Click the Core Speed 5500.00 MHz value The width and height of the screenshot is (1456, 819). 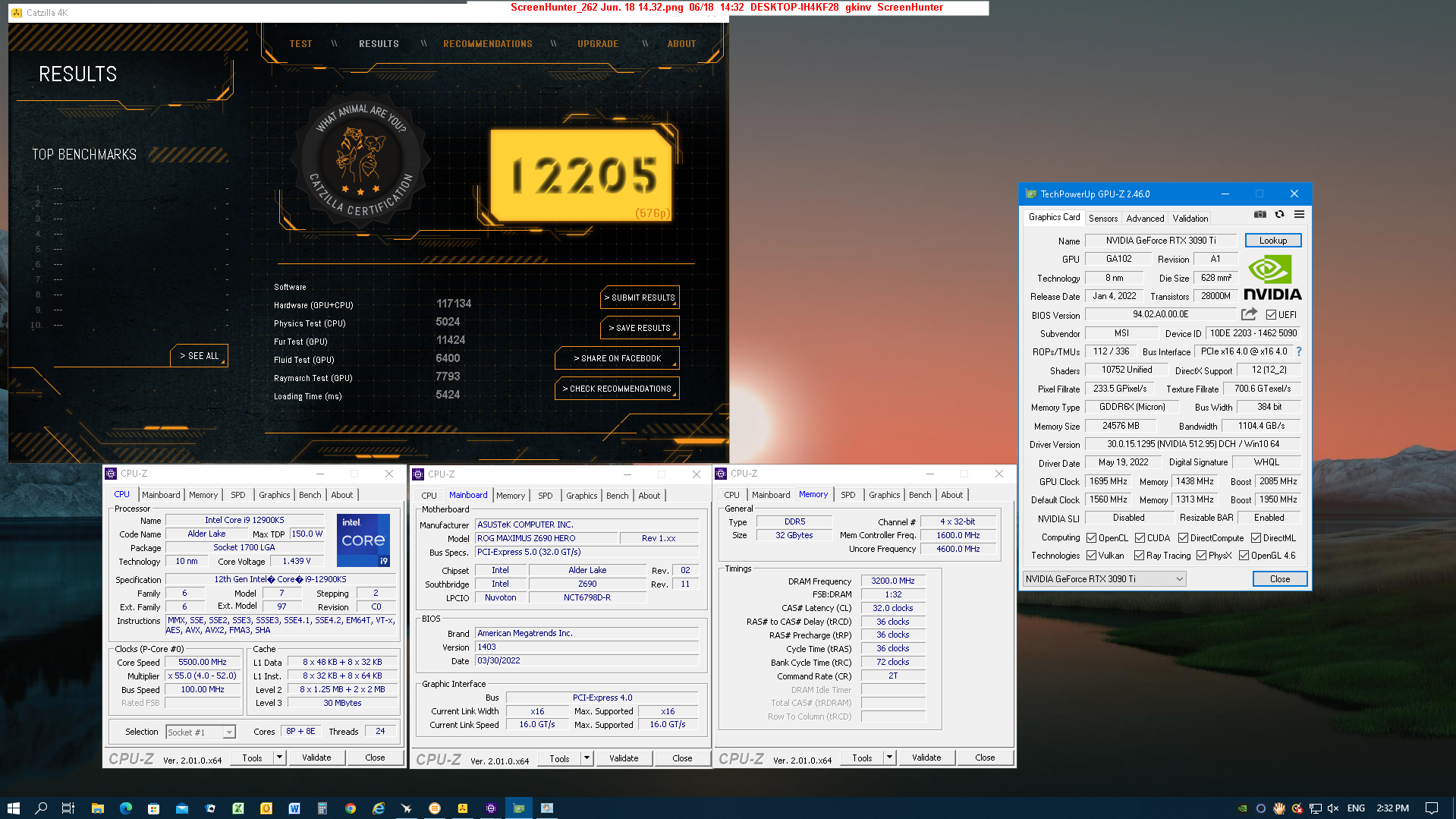tap(202, 662)
